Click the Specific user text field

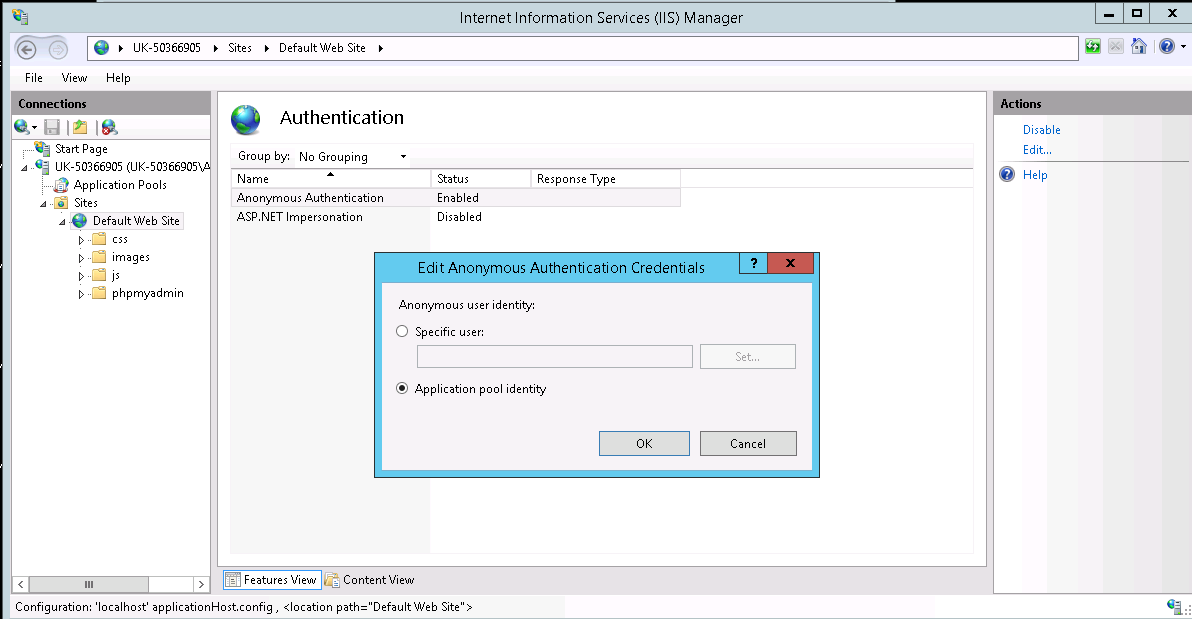coord(555,357)
